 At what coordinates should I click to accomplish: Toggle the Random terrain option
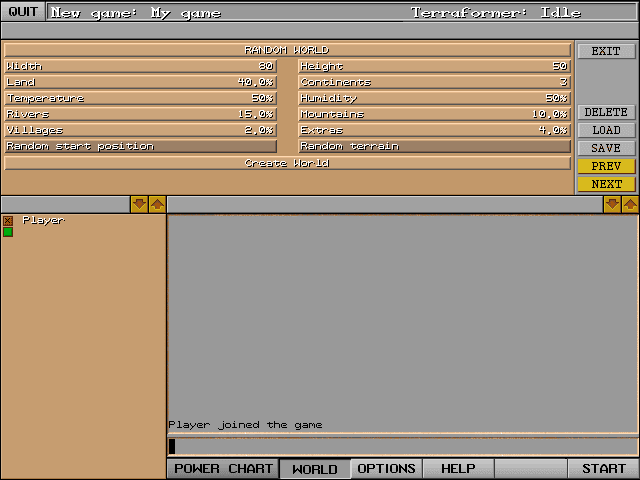click(x=434, y=146)
